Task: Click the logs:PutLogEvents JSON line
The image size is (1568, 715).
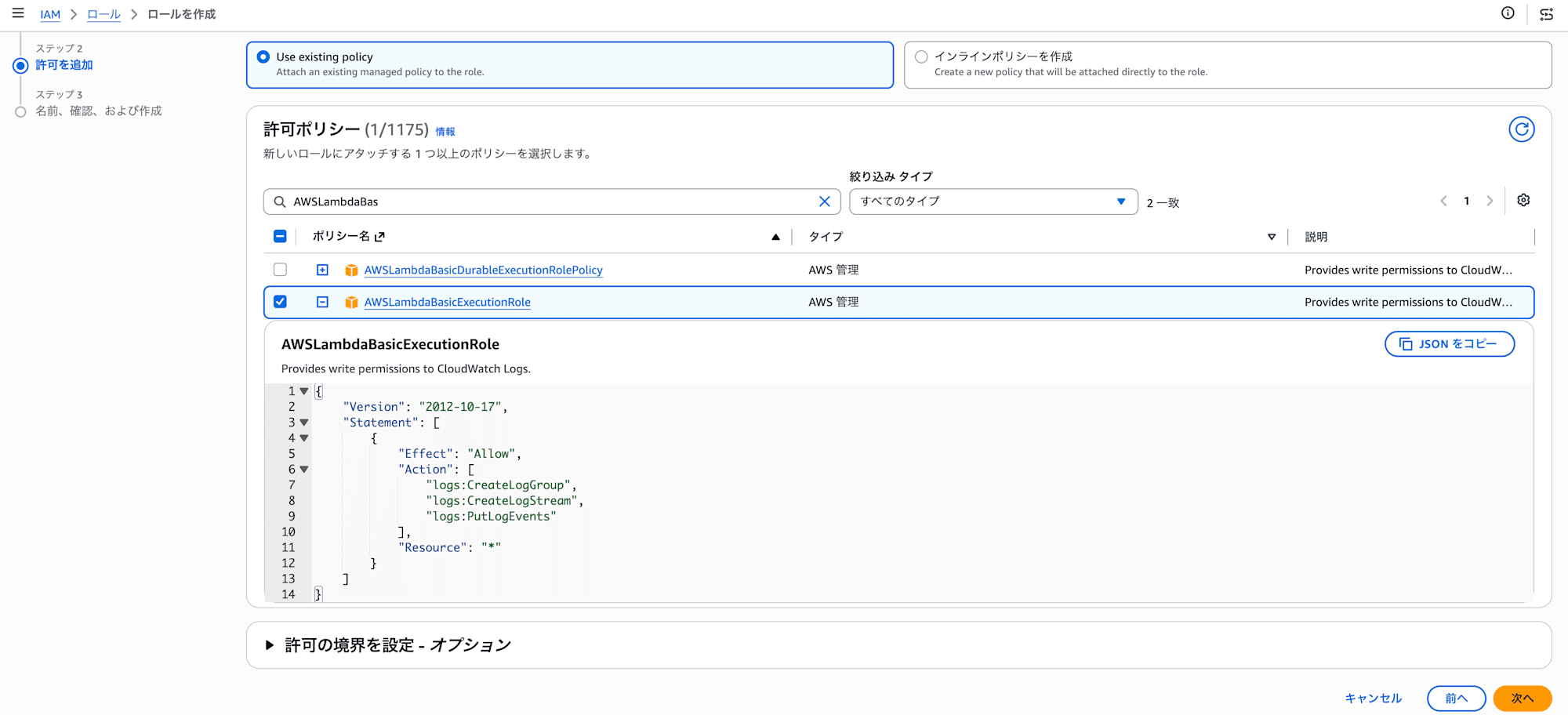Action: (x=491, y=517)
